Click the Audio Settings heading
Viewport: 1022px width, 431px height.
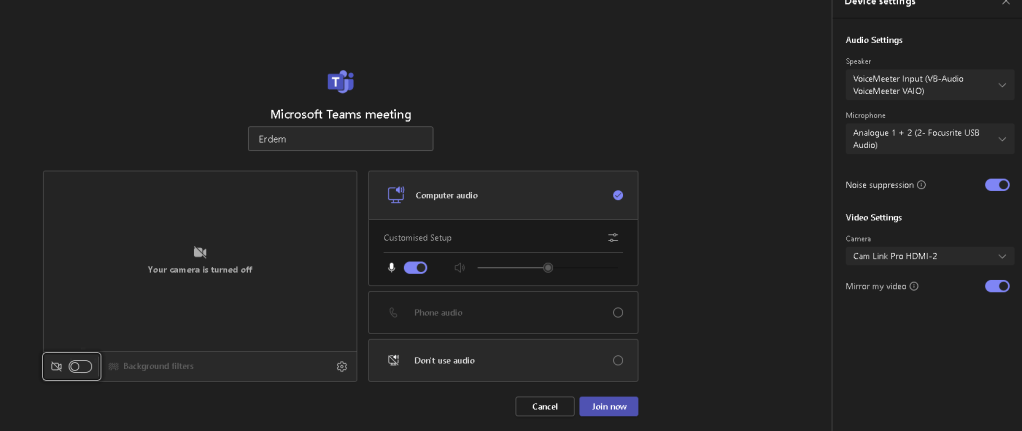(874, 40)
